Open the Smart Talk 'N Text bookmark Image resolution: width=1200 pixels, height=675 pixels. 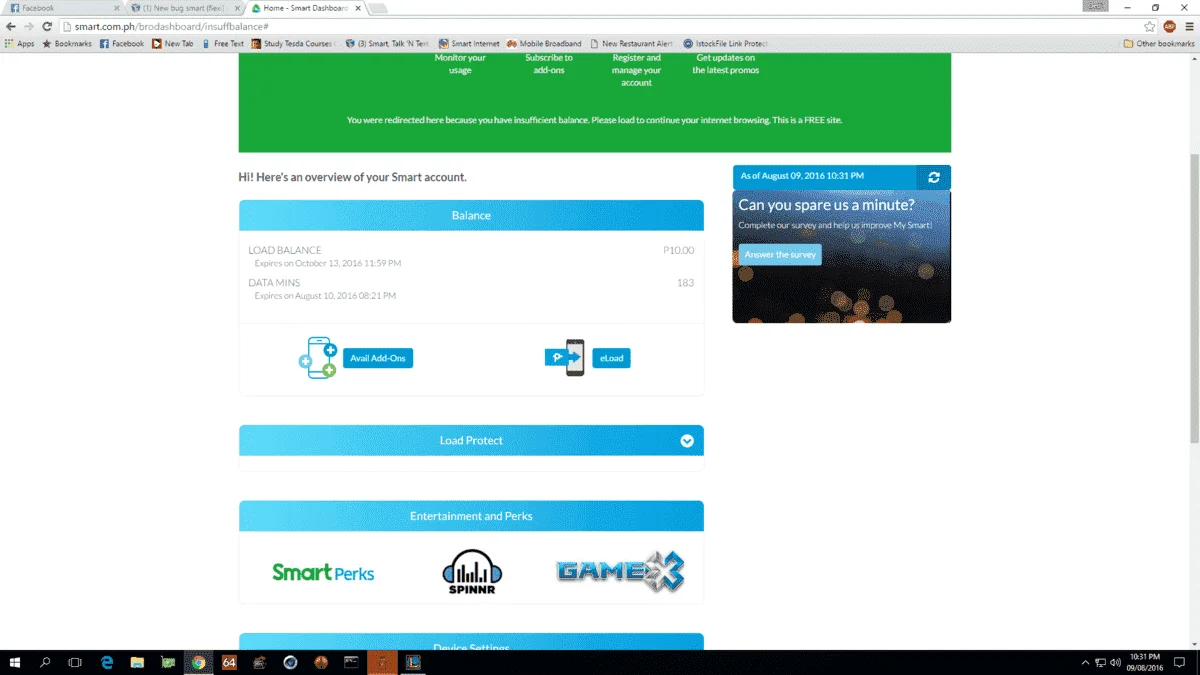click(x=387, y=44)
